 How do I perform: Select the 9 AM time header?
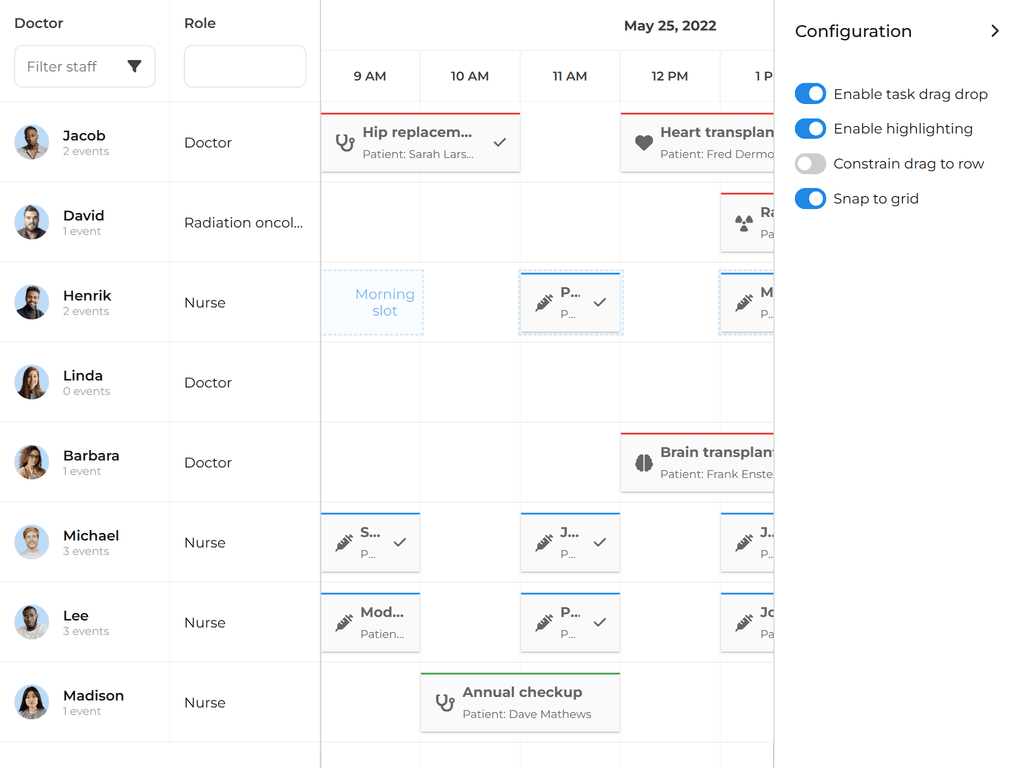pyautogui.click(x=369, y=76)
